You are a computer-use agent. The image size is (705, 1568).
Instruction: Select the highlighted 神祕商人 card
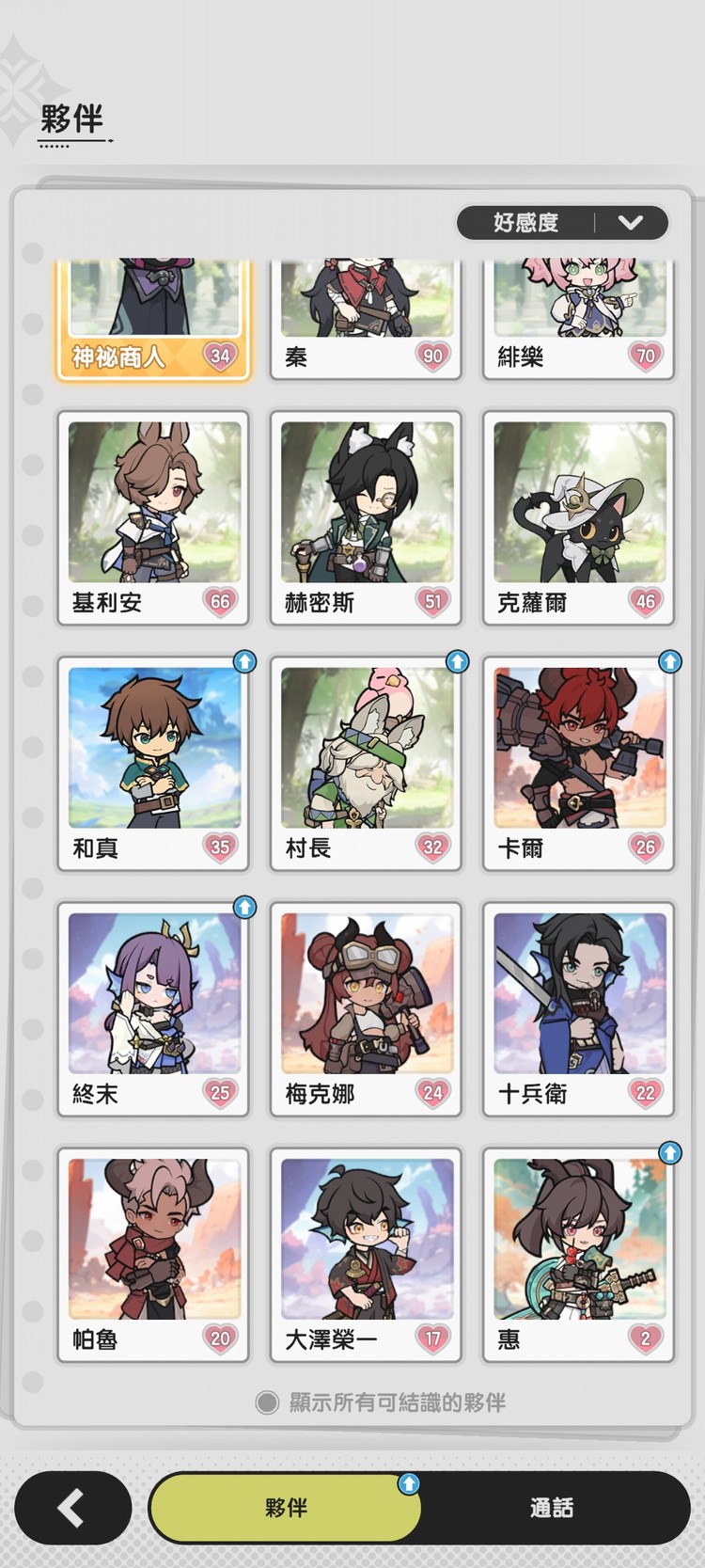[x=153, y=320]
